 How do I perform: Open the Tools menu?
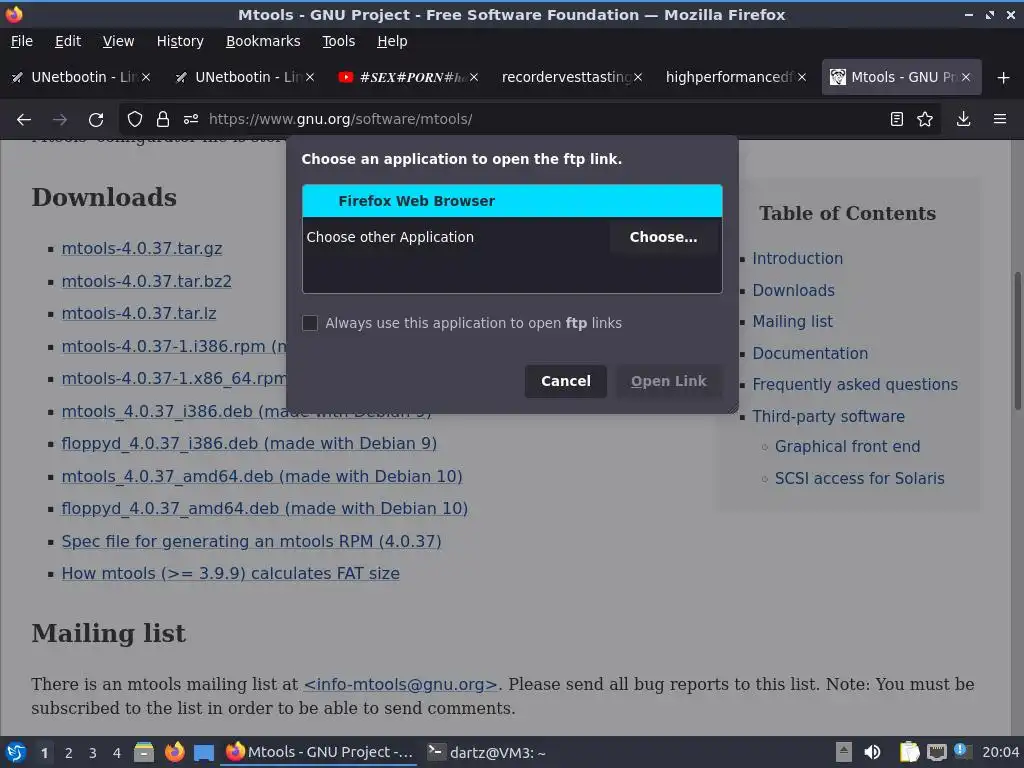click(x=338, y=41)
